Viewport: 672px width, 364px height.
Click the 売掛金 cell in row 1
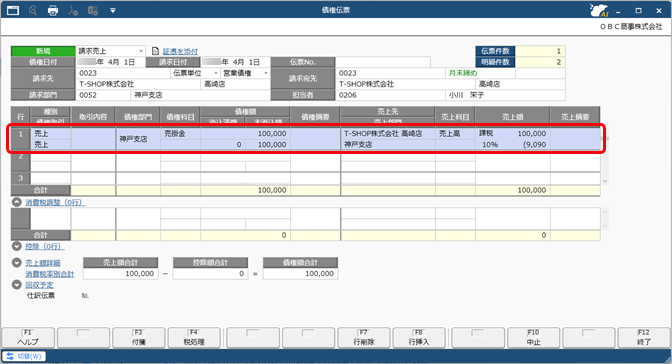[x=180, y=134]
